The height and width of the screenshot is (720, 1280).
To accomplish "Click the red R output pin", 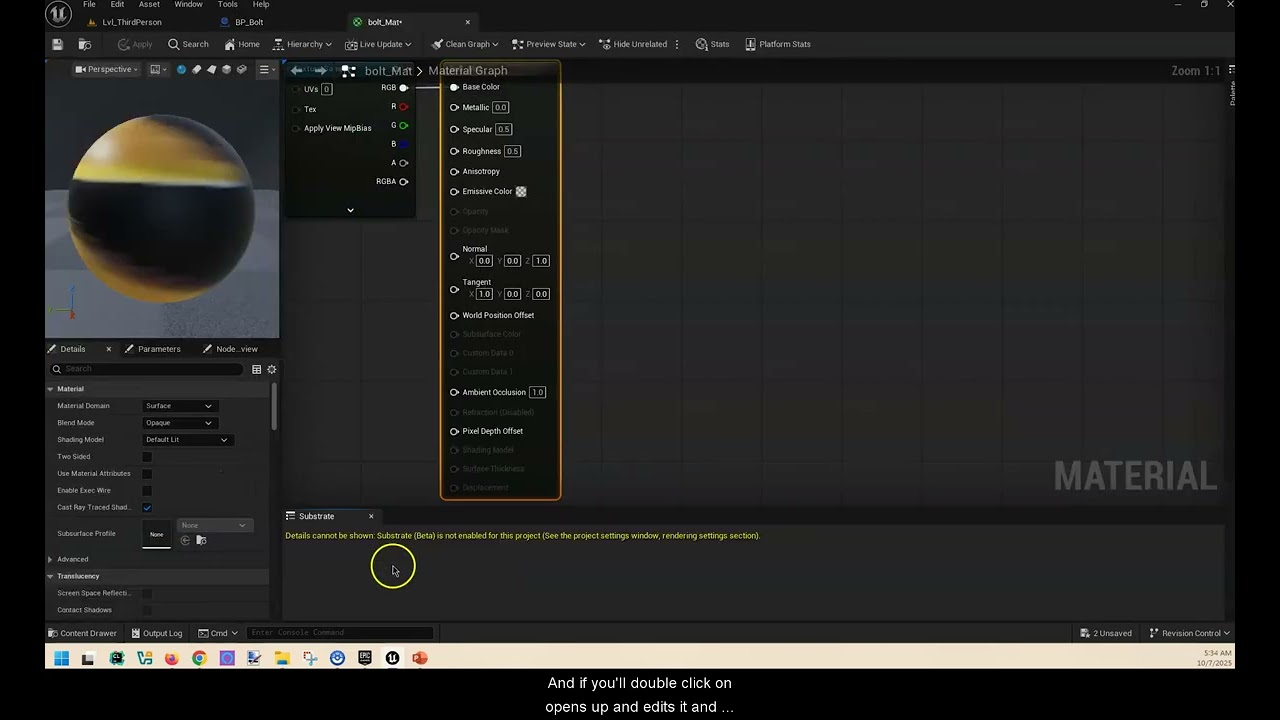I will [404, 107].
